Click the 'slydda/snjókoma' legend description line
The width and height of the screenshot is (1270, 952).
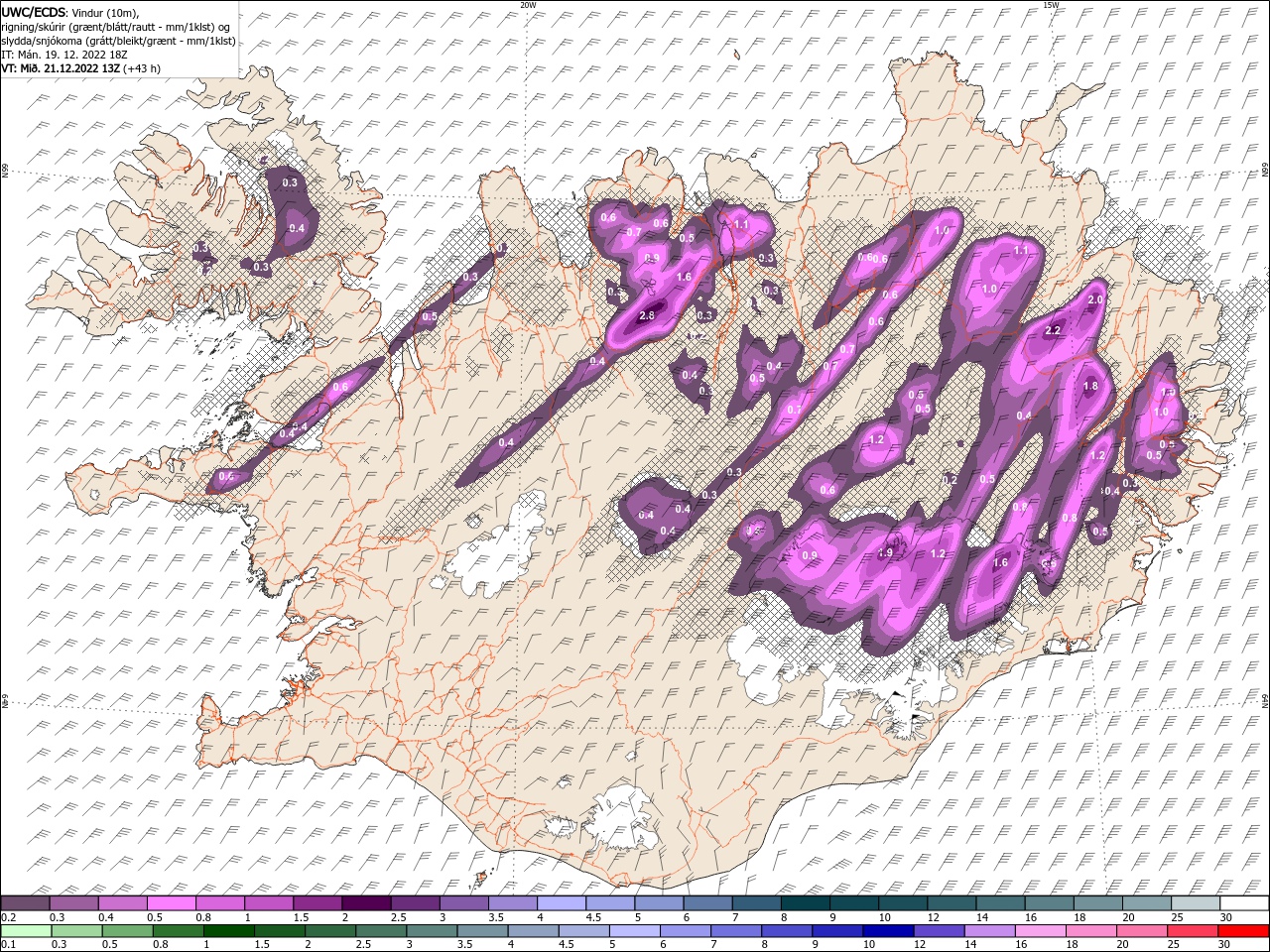[x=118, y=41]
